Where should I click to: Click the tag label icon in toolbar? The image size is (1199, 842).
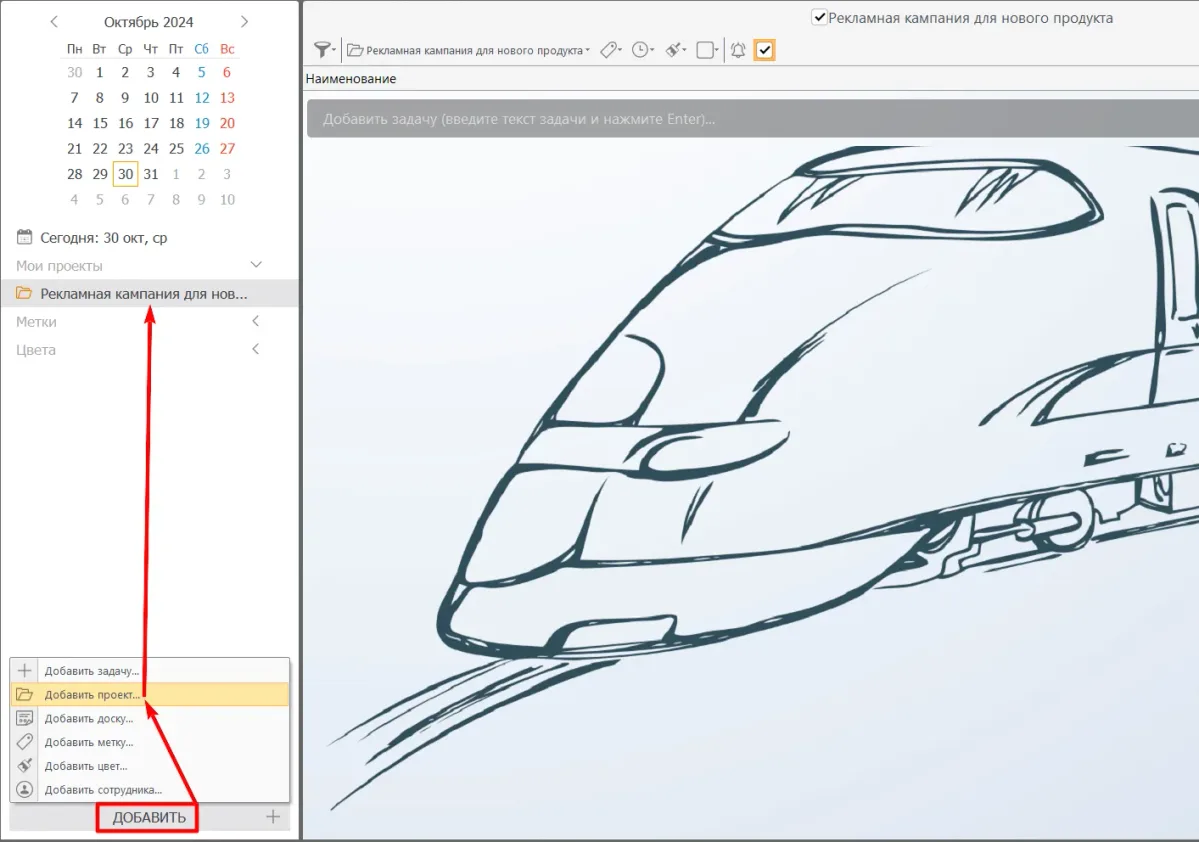[x=609, y=50]
